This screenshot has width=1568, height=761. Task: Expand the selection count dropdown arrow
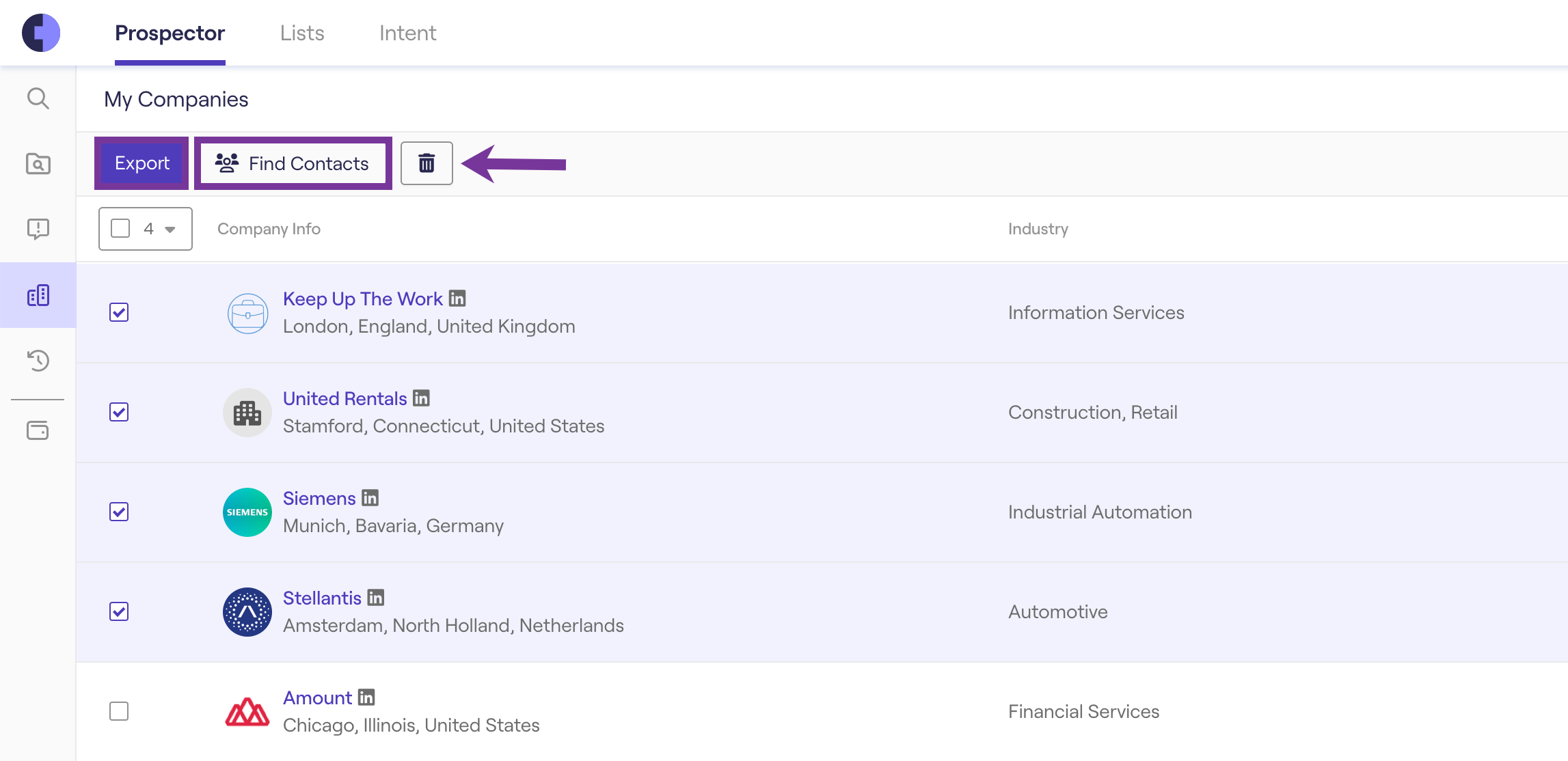pyautogui.click(x=170, y=230)
